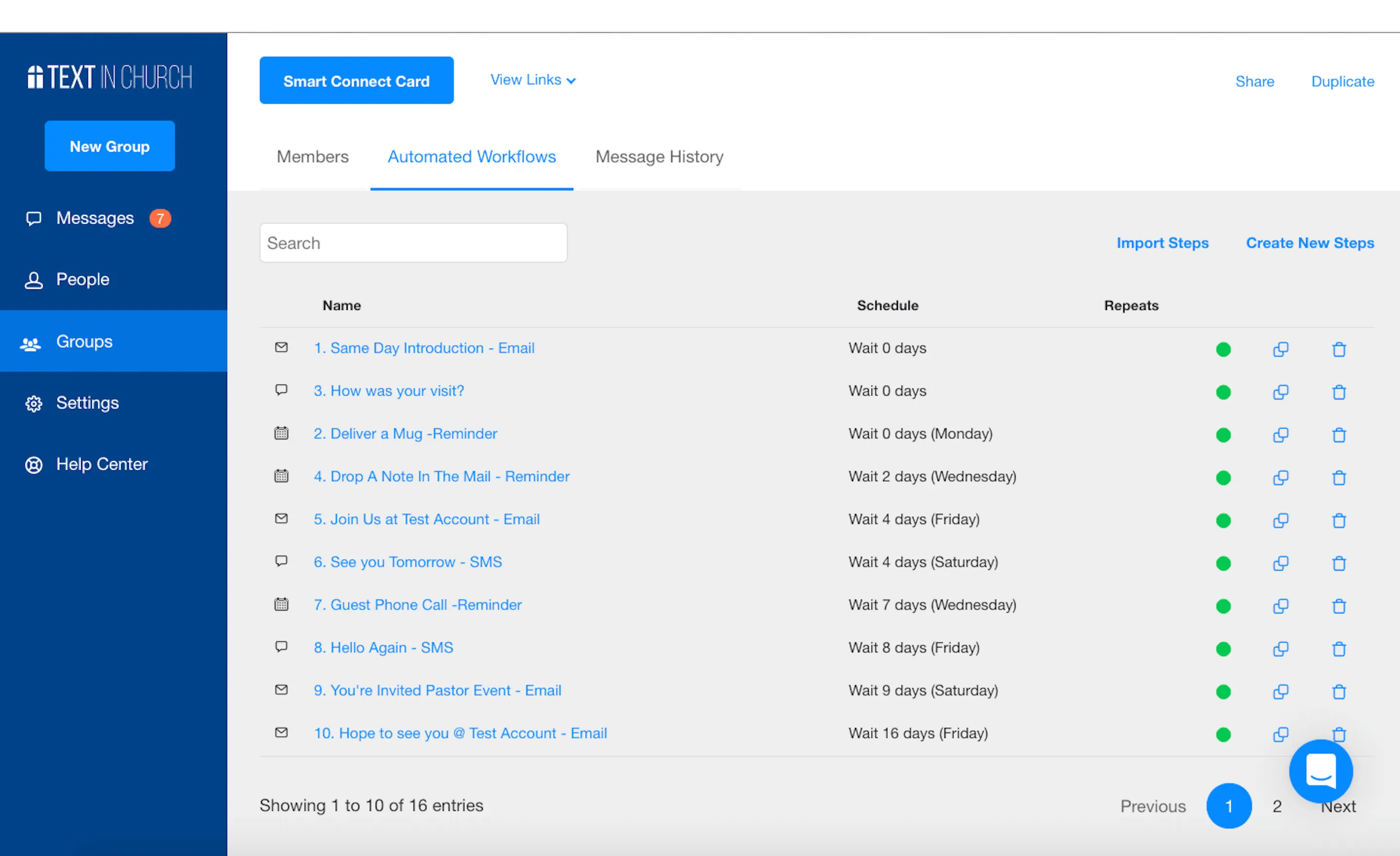The height and width of the screenshot is (856, 1400).
Task: Click Create New Steps link
Action: (1309, 243)
